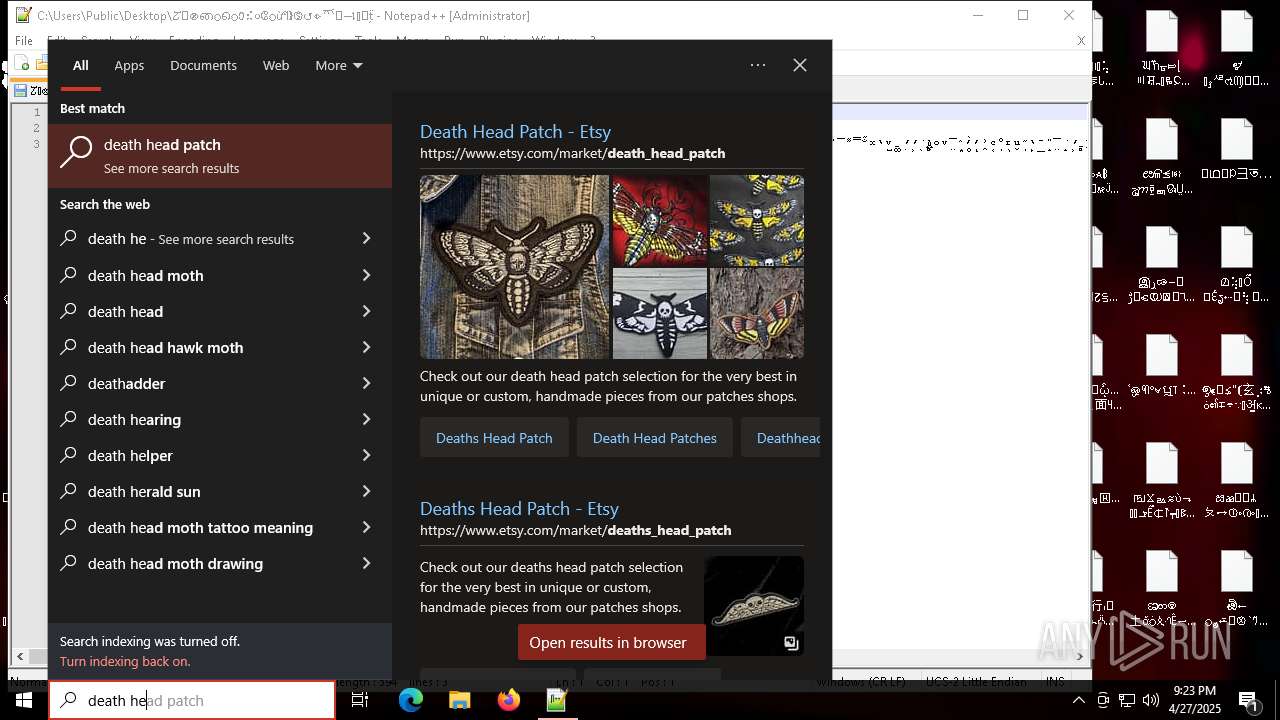The height and width of the screenshot is (720, 1280).
Task: Launch Firefox from the taskbar
Action: (x=508, y=701)
